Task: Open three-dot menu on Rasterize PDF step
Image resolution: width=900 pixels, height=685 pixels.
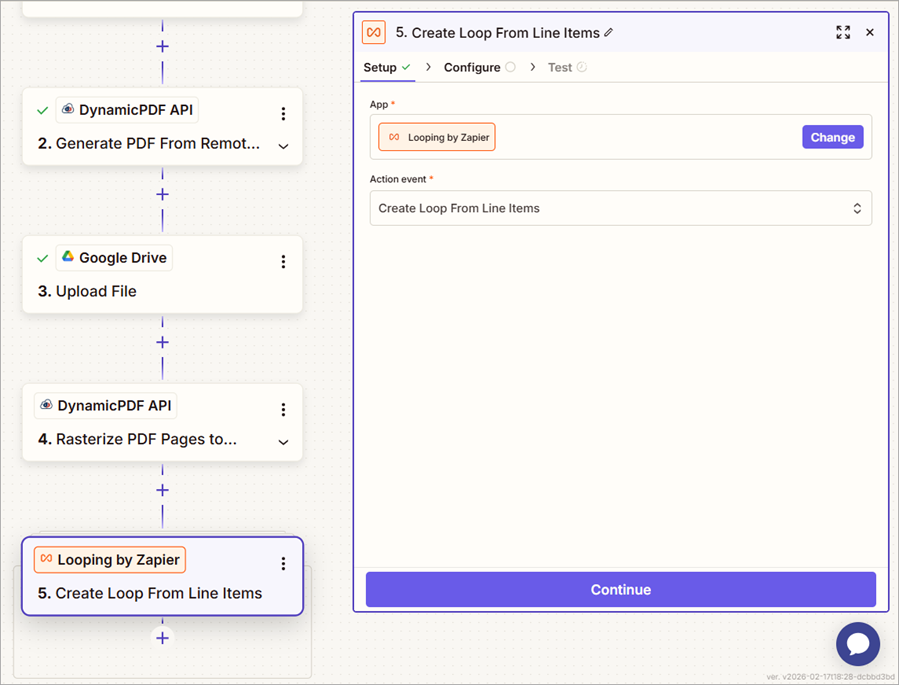Action: click(x=283, y=410)
